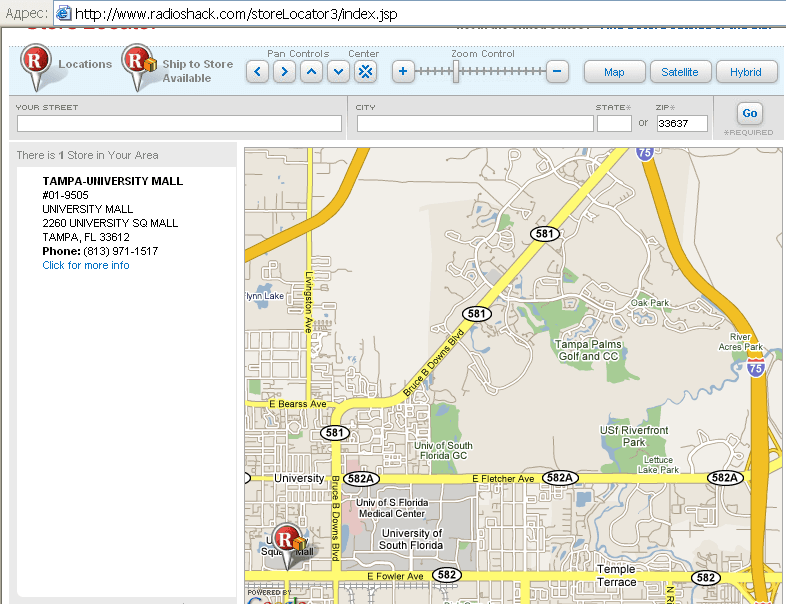Click the Univ of S Florida Medical Center label

[392, 508]
